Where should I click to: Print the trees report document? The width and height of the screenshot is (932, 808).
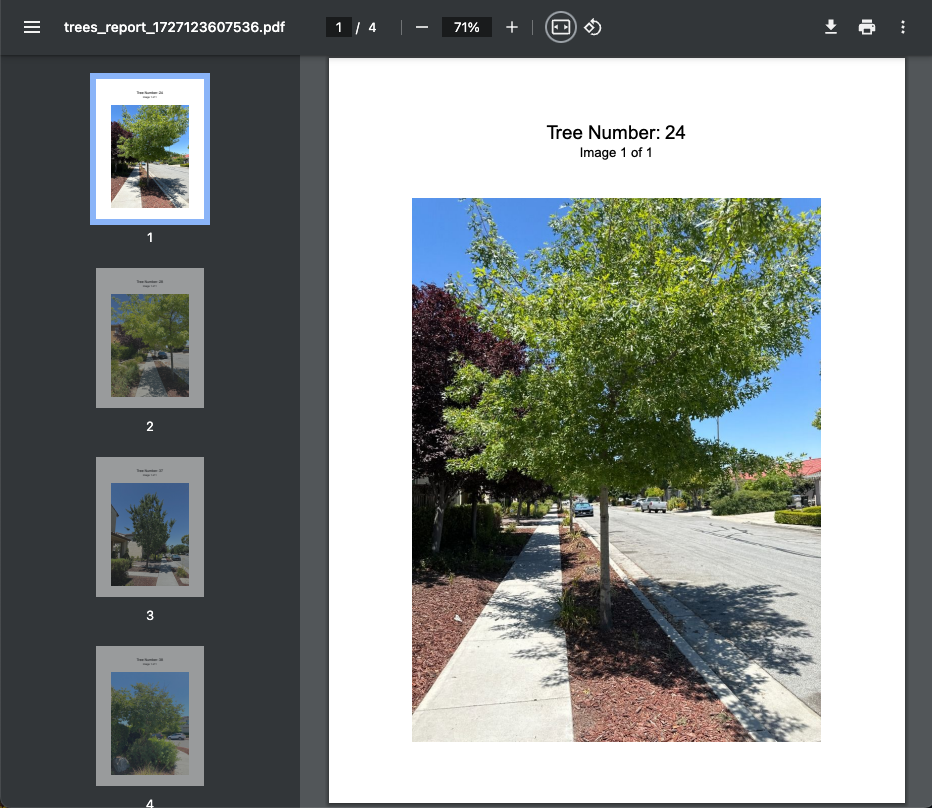click(867, 27)
